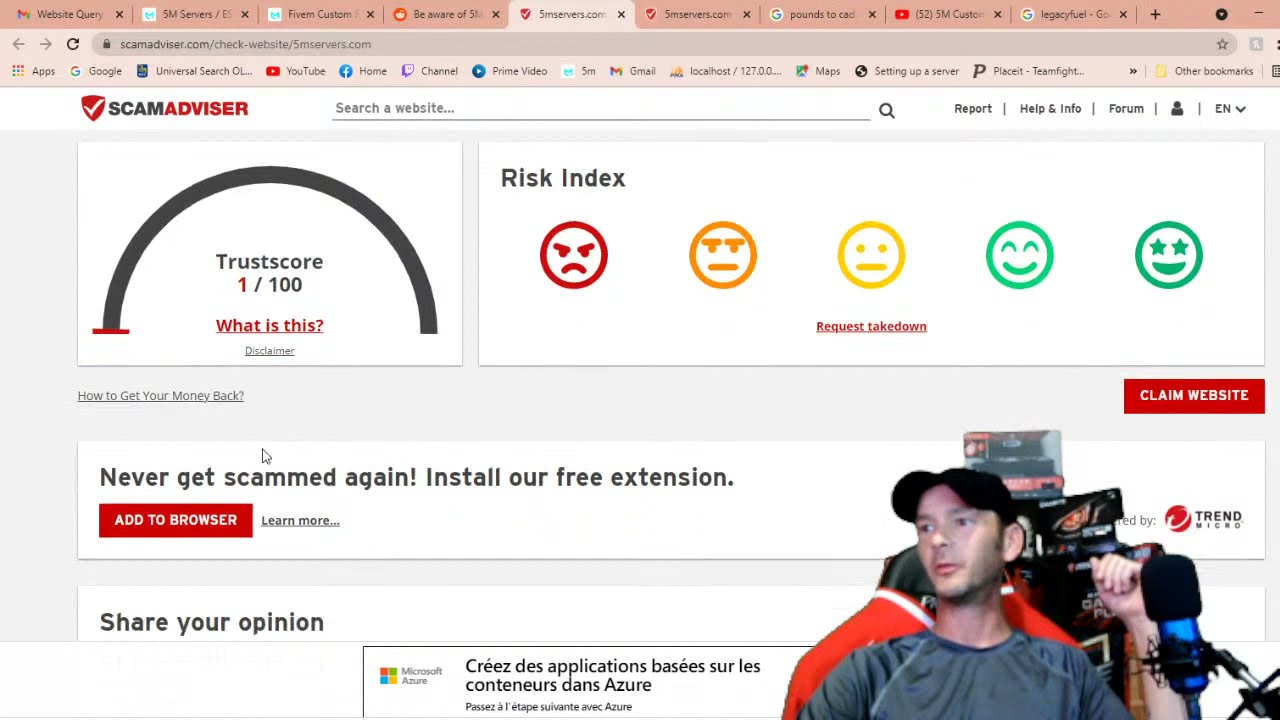Select the yellow neutral face icon
This screenshot has width=1280, height=720.
[x=871, y=255]
